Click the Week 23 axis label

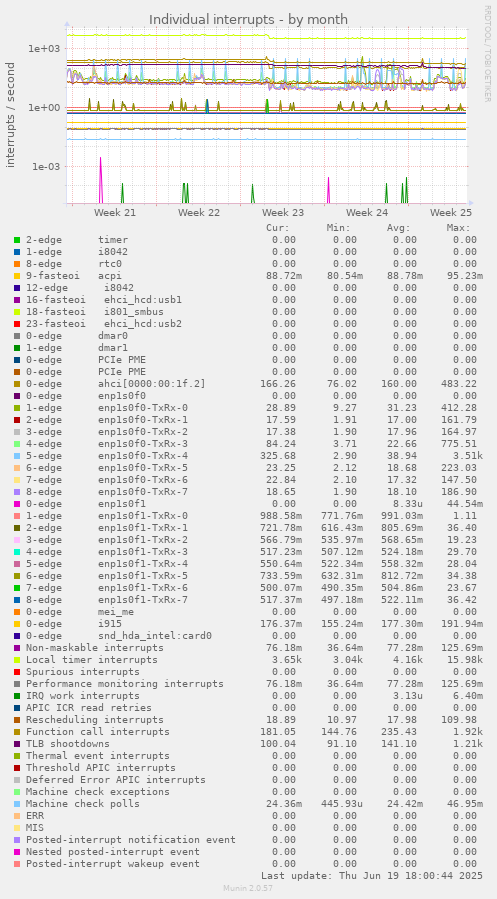click(283, 213)
